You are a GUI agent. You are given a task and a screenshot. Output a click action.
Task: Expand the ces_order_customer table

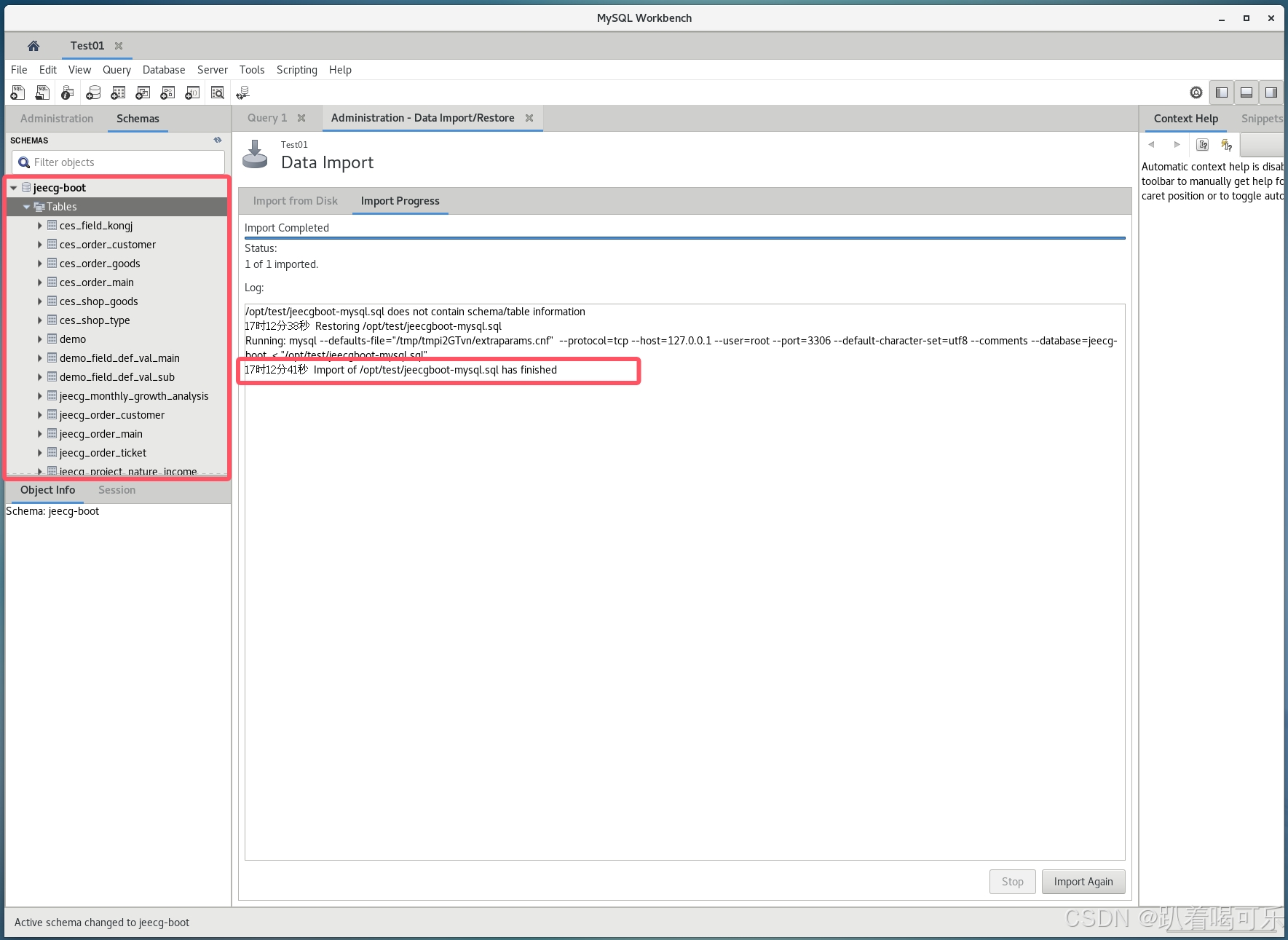pyautogui.click(x=39, y=245)
